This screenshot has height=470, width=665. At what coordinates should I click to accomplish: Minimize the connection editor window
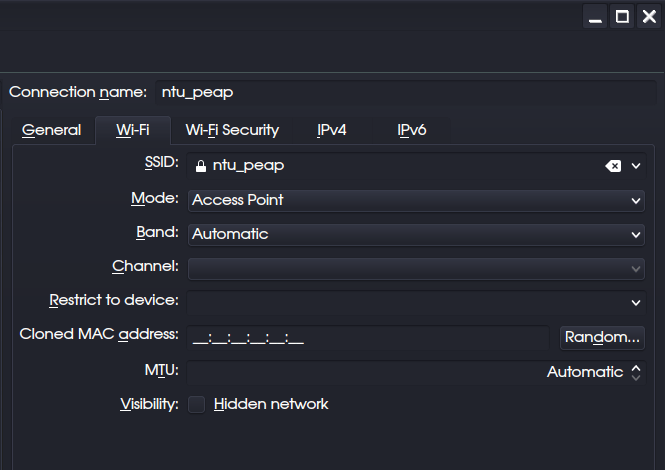[x=596, y=17]
